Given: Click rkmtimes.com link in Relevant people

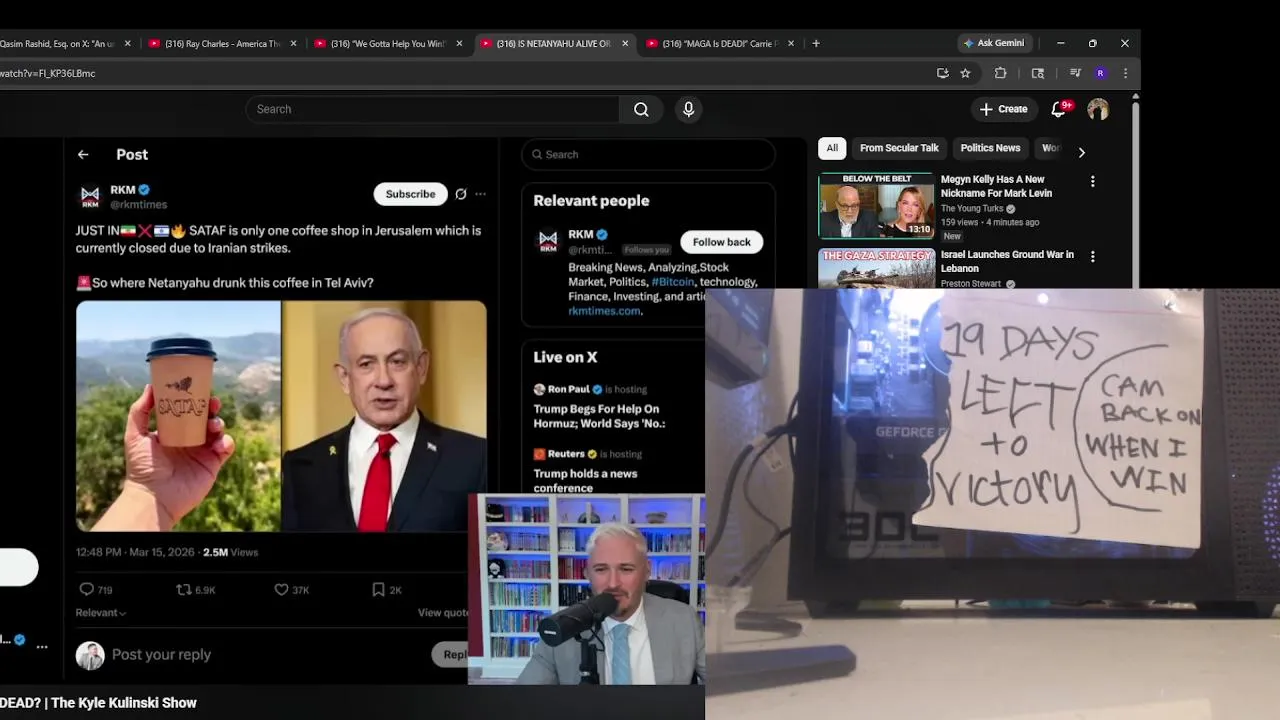Looking at the screenshot, I should [604, 311].
